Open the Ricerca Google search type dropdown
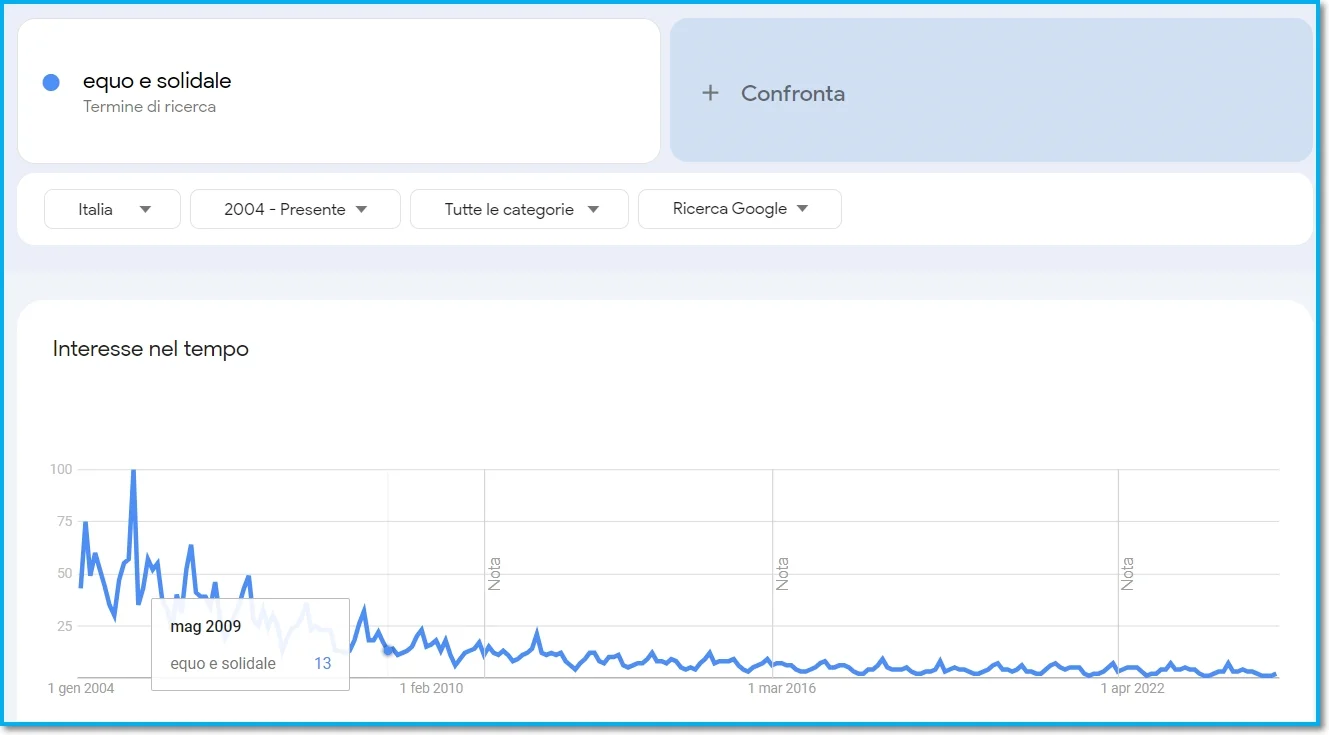The height and width of the screenshot is (735, 1329). [739, 209]
